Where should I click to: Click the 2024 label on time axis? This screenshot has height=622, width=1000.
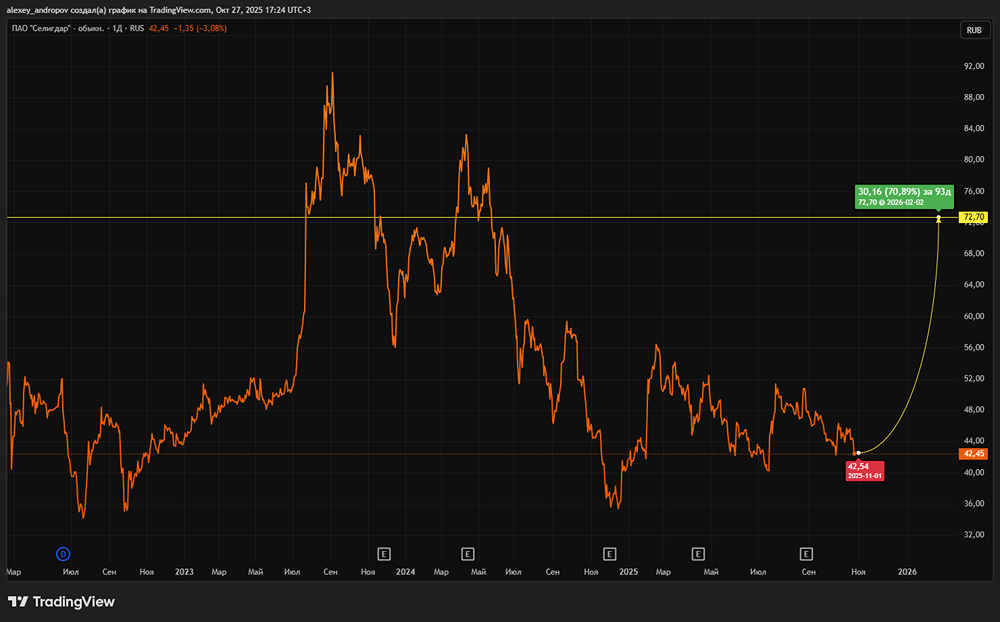406,572
